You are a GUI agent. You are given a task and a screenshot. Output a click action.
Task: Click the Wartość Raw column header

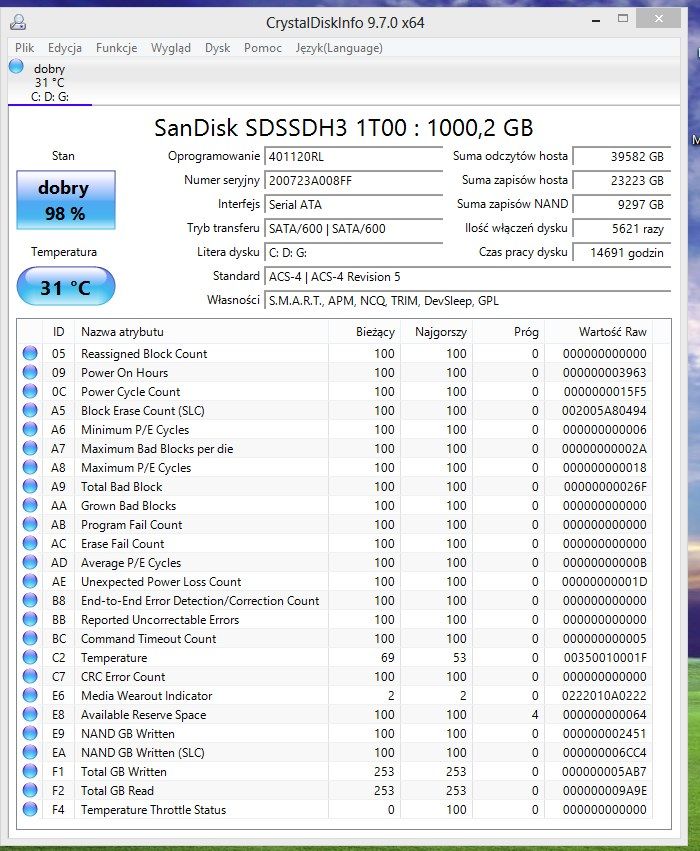tap(598, 332)
